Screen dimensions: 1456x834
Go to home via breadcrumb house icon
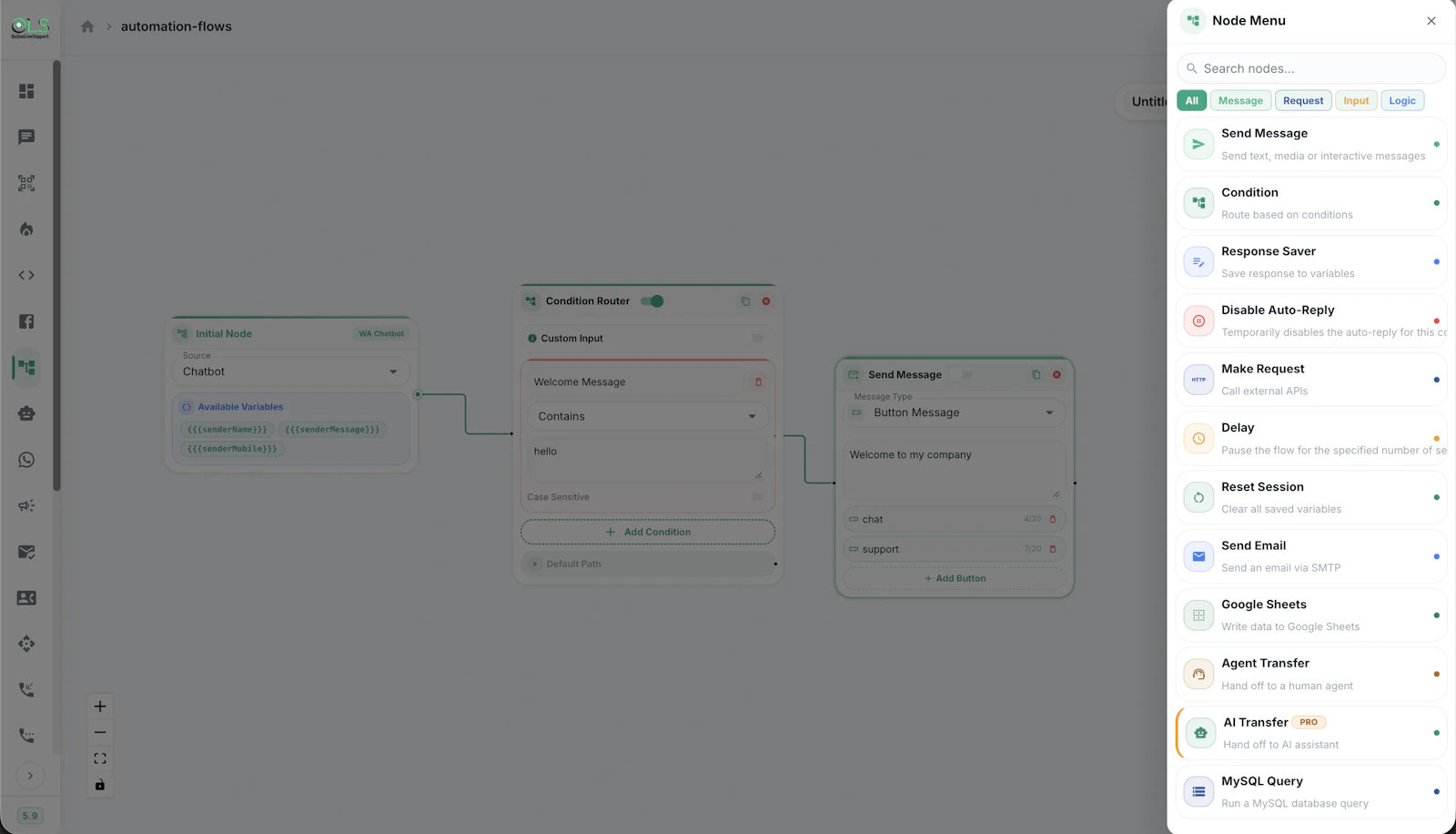(87, 26)
